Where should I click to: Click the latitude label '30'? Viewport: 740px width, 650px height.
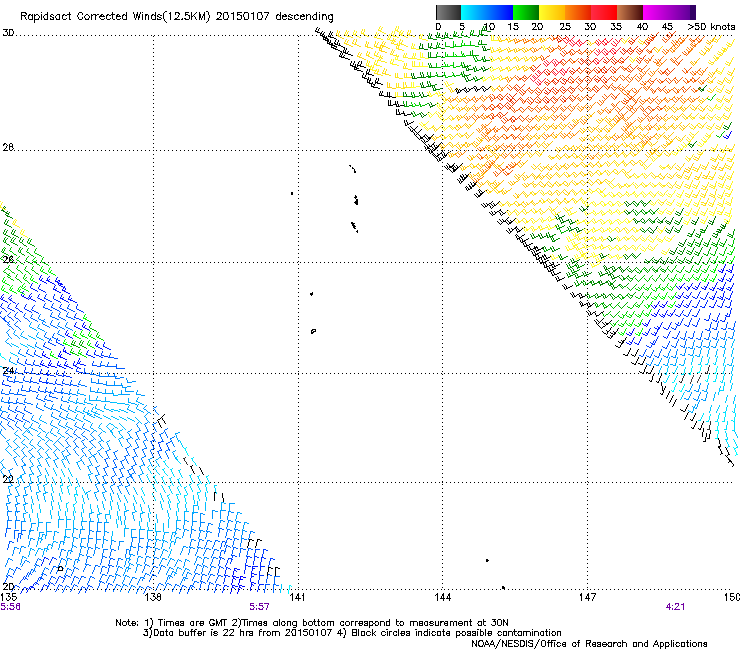[x=8, y=33]
